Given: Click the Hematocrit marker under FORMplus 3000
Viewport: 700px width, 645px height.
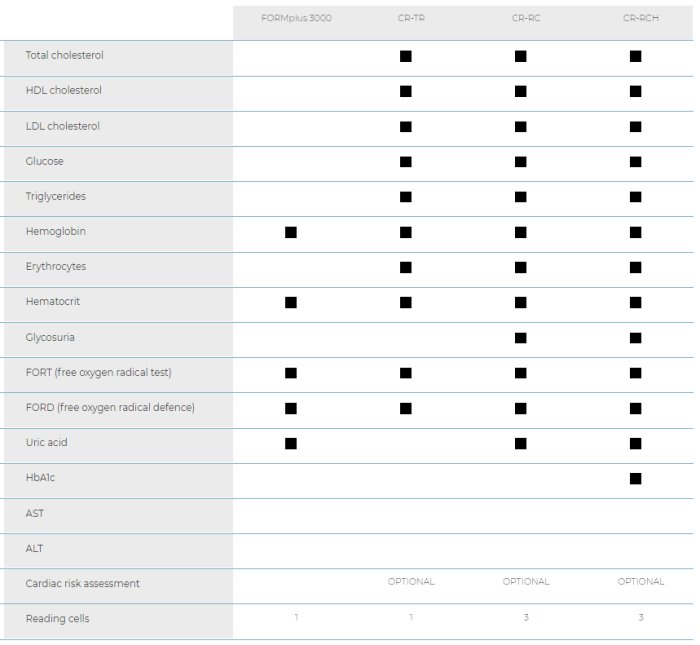Looking at the screenshot, I should pyautogui.click(x=291, y=302).
